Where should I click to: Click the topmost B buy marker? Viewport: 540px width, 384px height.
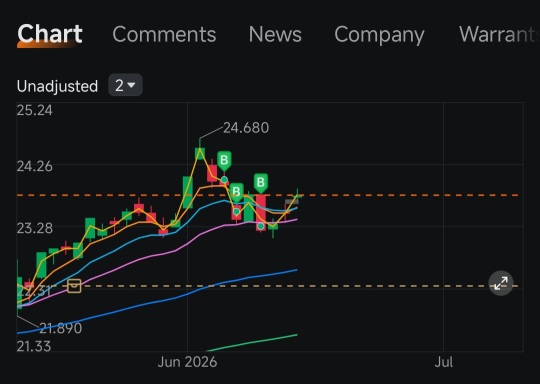point(224,161)
